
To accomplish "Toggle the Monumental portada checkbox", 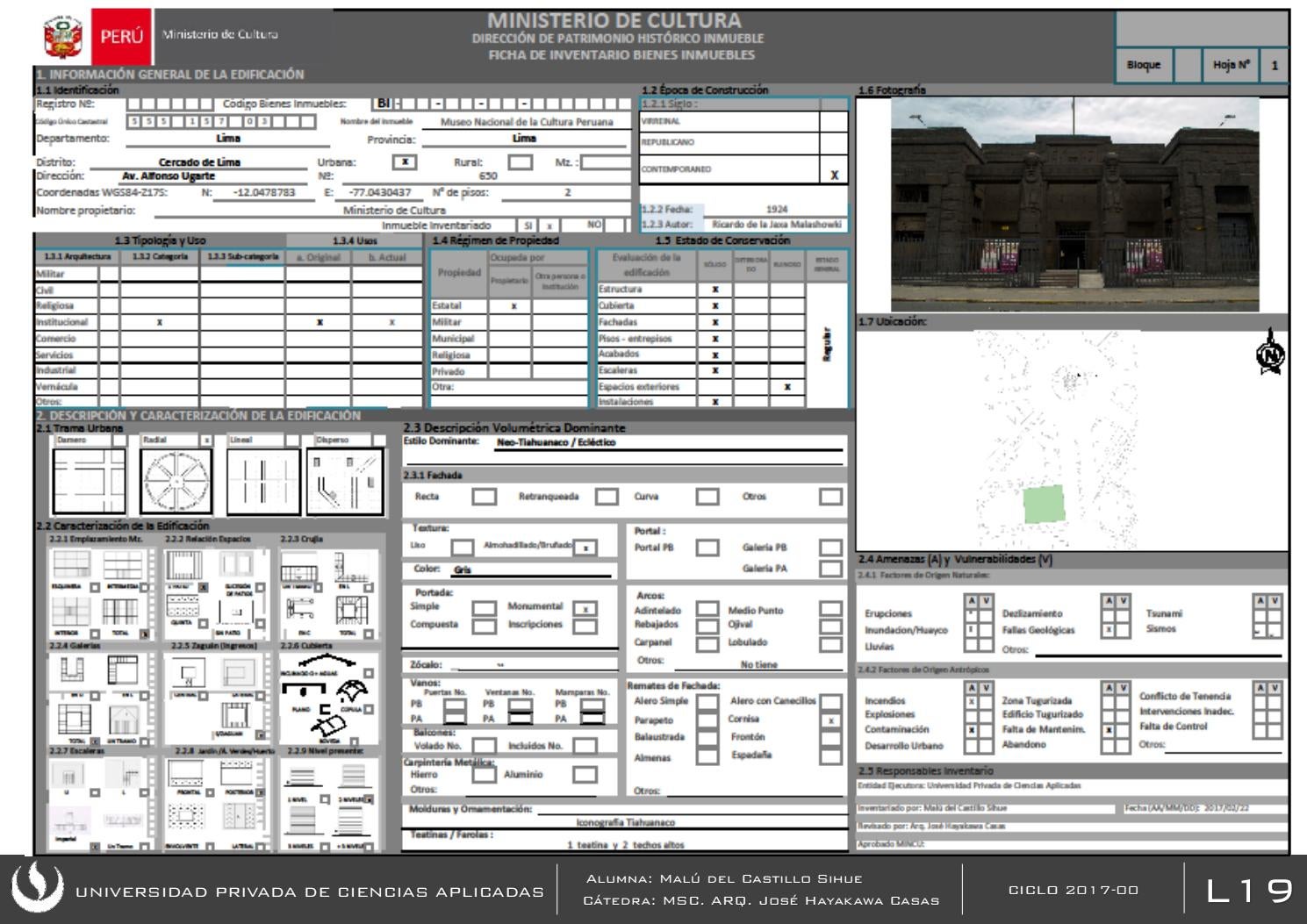I will 585,608.
